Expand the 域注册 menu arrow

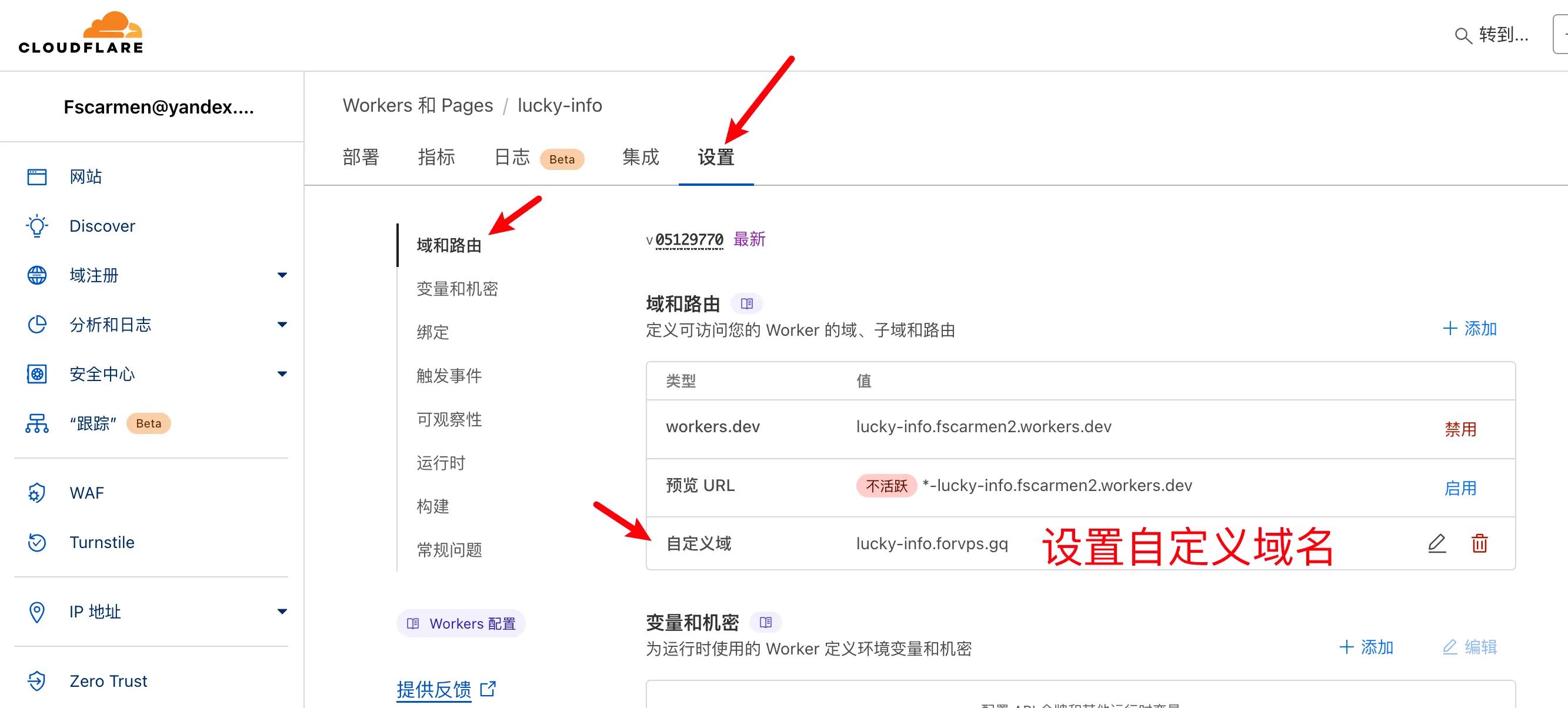coord(282,275)
